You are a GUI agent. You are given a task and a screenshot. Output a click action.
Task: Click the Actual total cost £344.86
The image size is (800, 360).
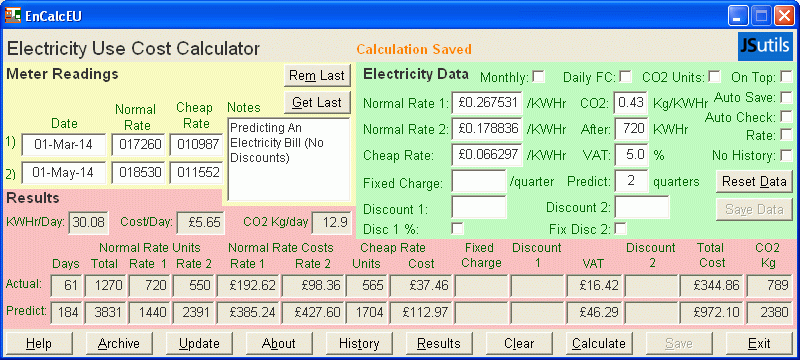tap(712, 286)
